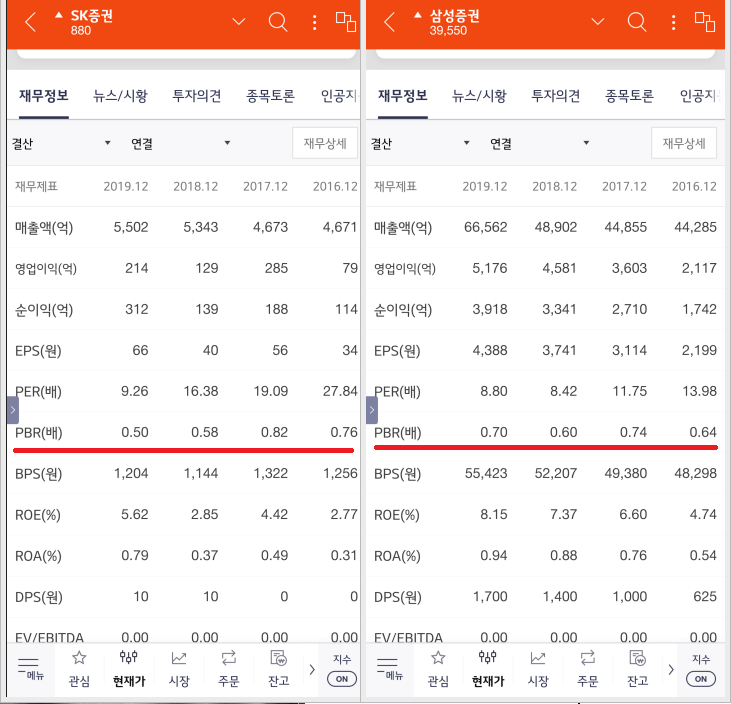Image resolution: width=731 pixels, height=704 pixels.
Task: Open the 결산 dropdown in 삼성증권 panel
Action: 420,143
